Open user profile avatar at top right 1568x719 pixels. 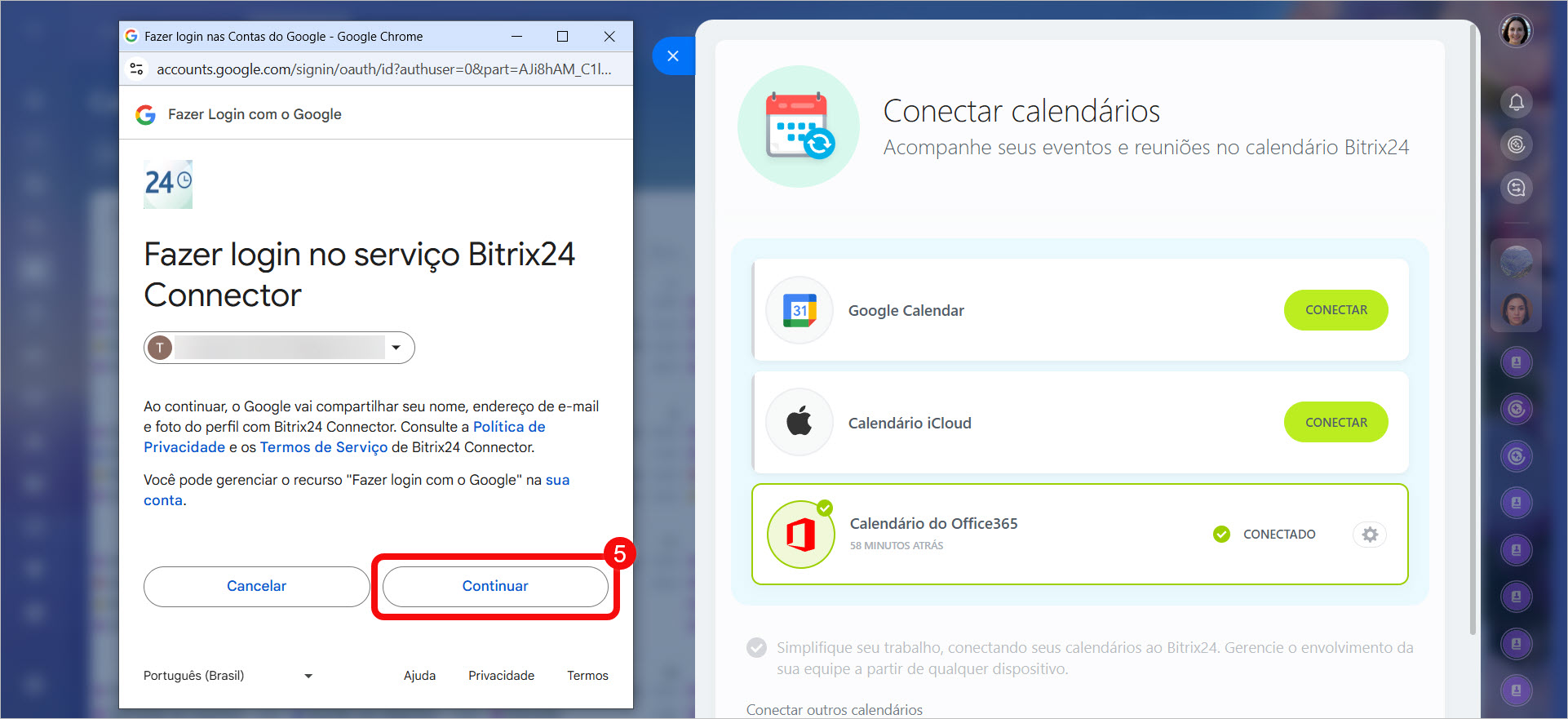click(1516, 32)
